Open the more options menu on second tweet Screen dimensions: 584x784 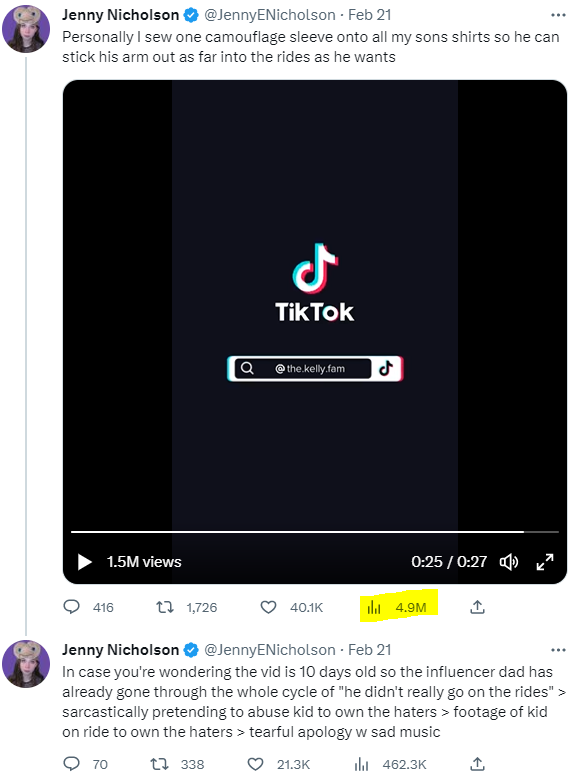pos(558,650)
